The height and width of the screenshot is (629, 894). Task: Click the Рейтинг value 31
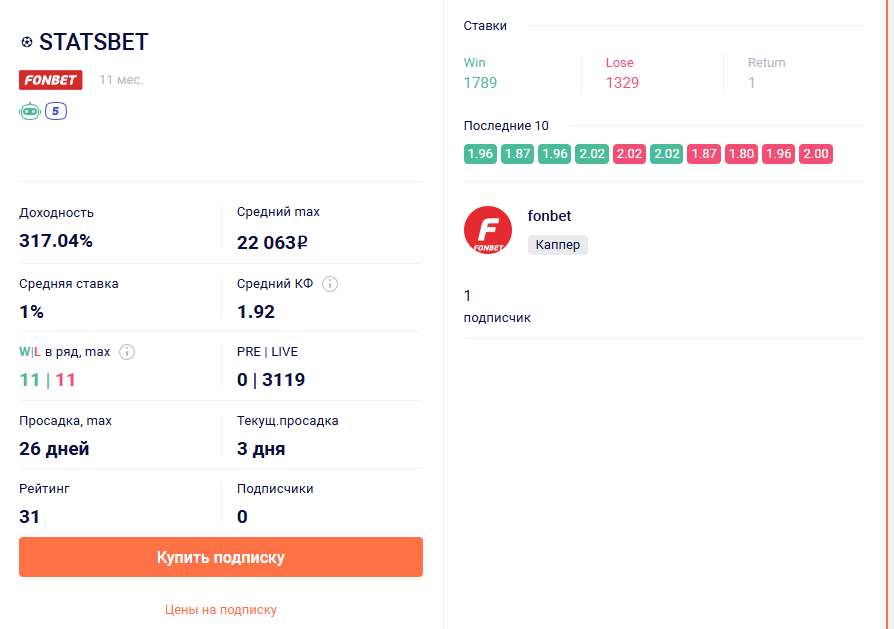click(x=29, y=517)
